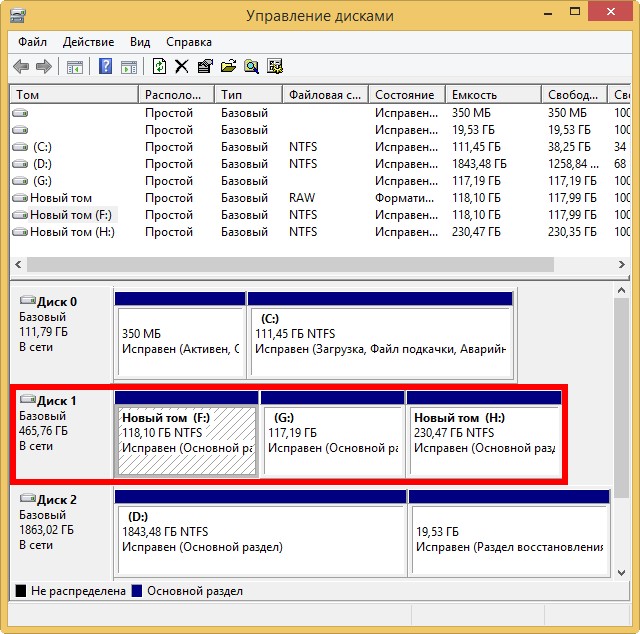Show/hide console tree toolbar icon
640x634 pixels.
(x=75, y=67)
